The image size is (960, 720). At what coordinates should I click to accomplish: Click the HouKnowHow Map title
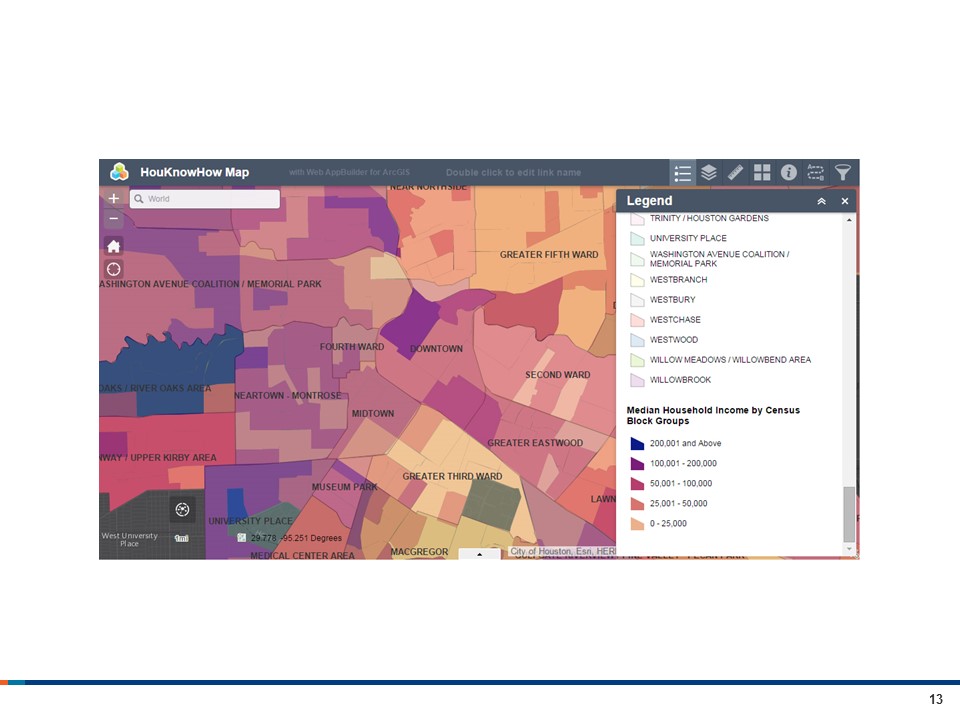point(195,172)
